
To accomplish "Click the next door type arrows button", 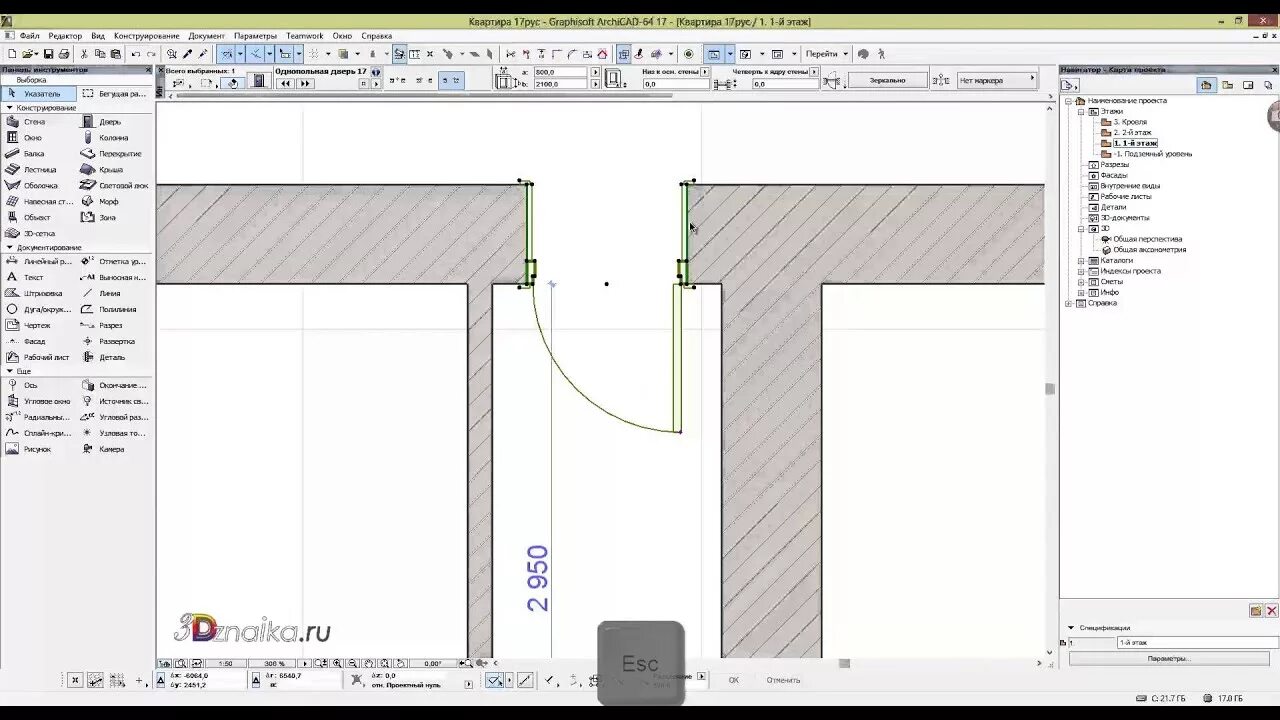I will [305, 84].
